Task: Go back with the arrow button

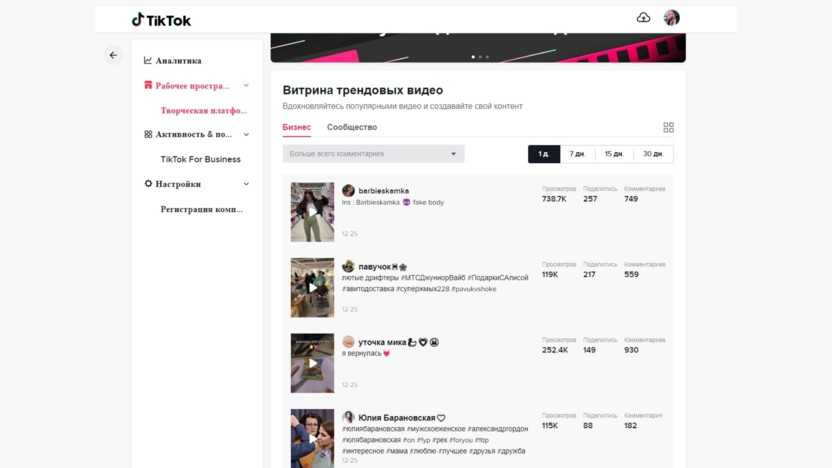Action: pos(113,55)
